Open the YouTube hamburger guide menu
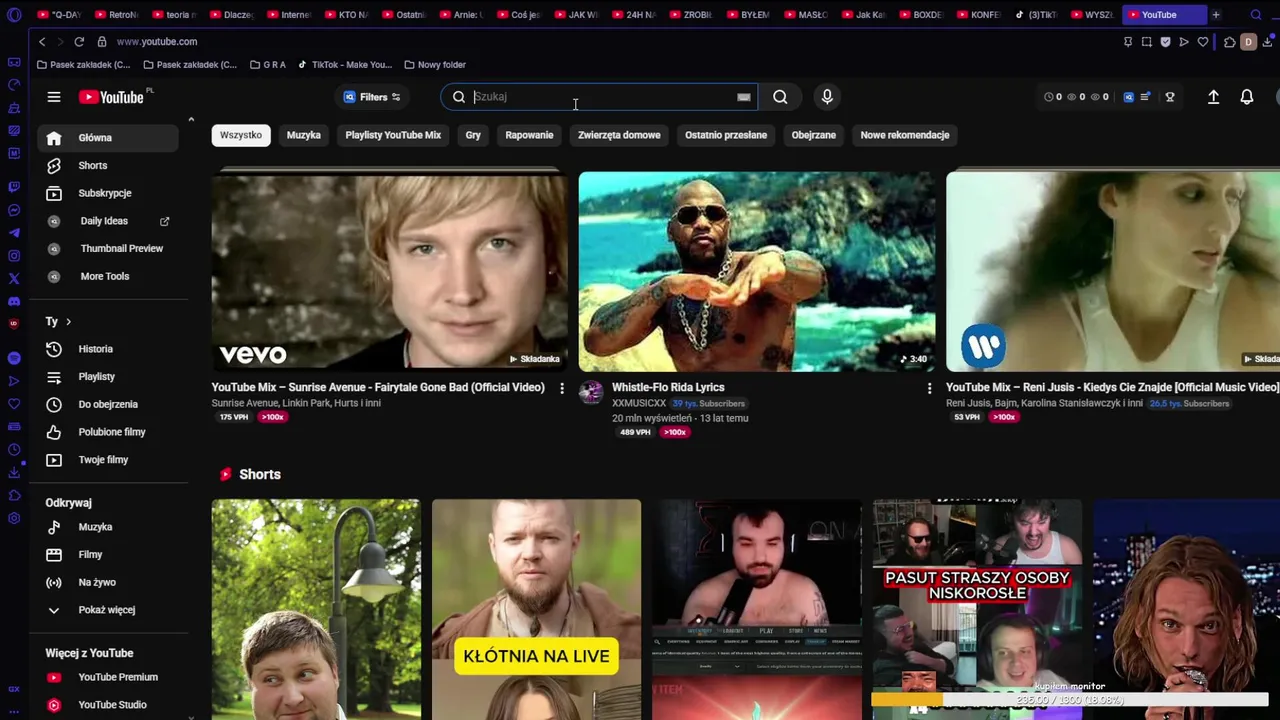Image resolution: width=1280 pixels, height=720 pixels. [x=54, y=97]
